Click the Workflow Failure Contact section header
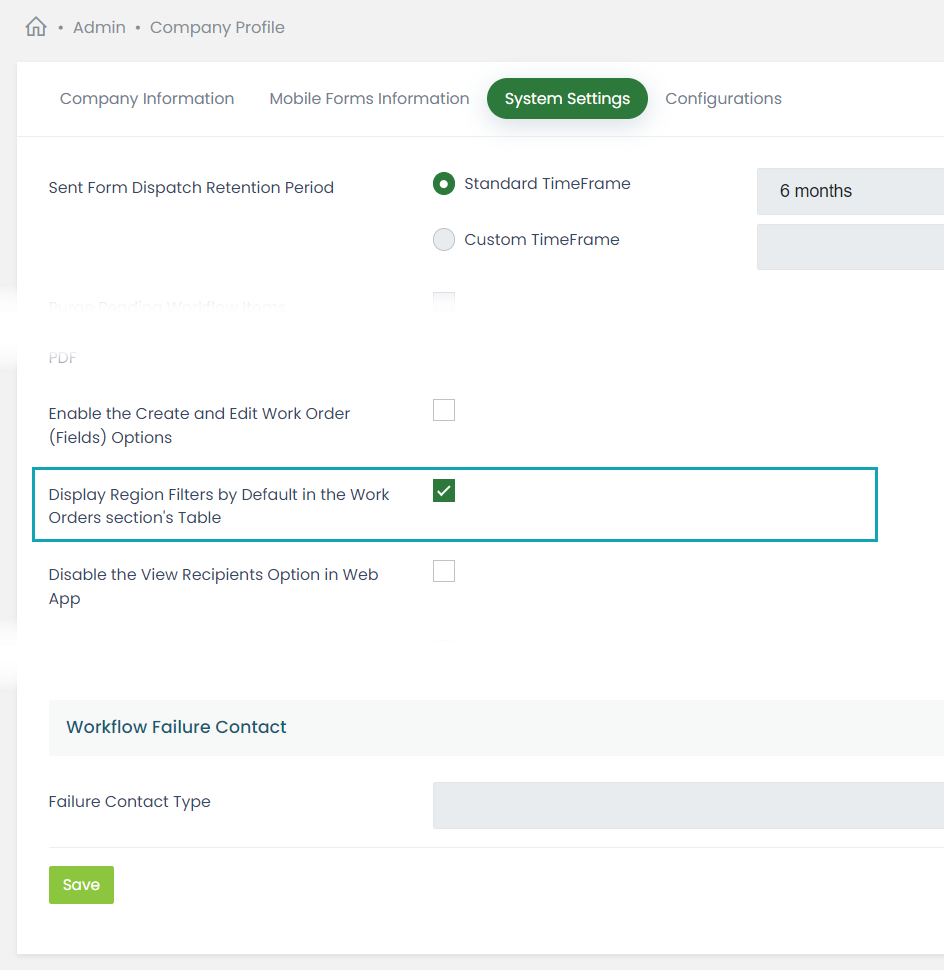944x970 pixels. tap(177, 727)
